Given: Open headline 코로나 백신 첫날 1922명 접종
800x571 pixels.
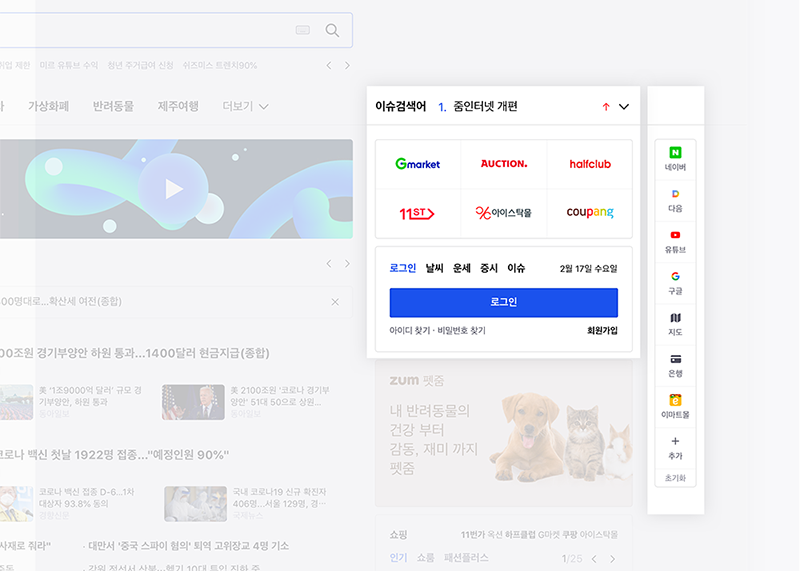Looking at the screenshot, I should (114, 455).
